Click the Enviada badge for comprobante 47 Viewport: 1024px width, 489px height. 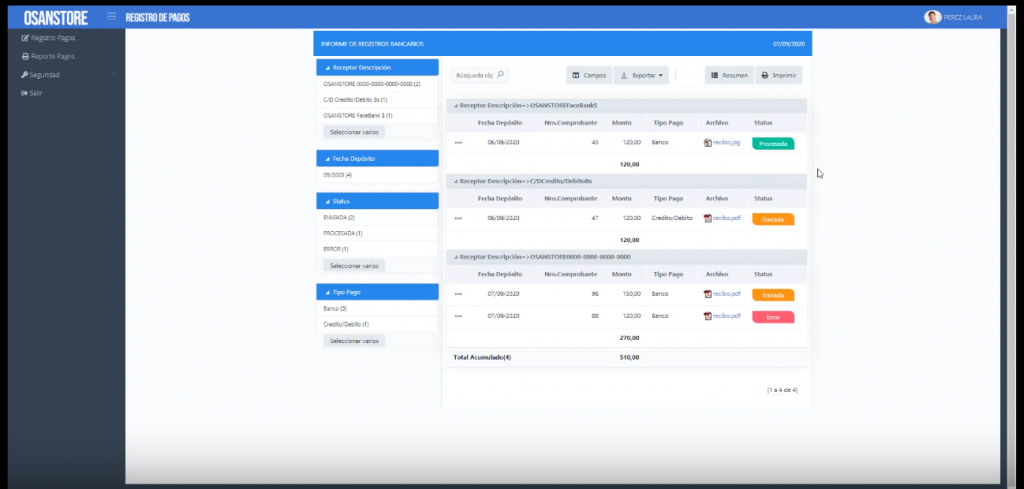pos(773,219)
